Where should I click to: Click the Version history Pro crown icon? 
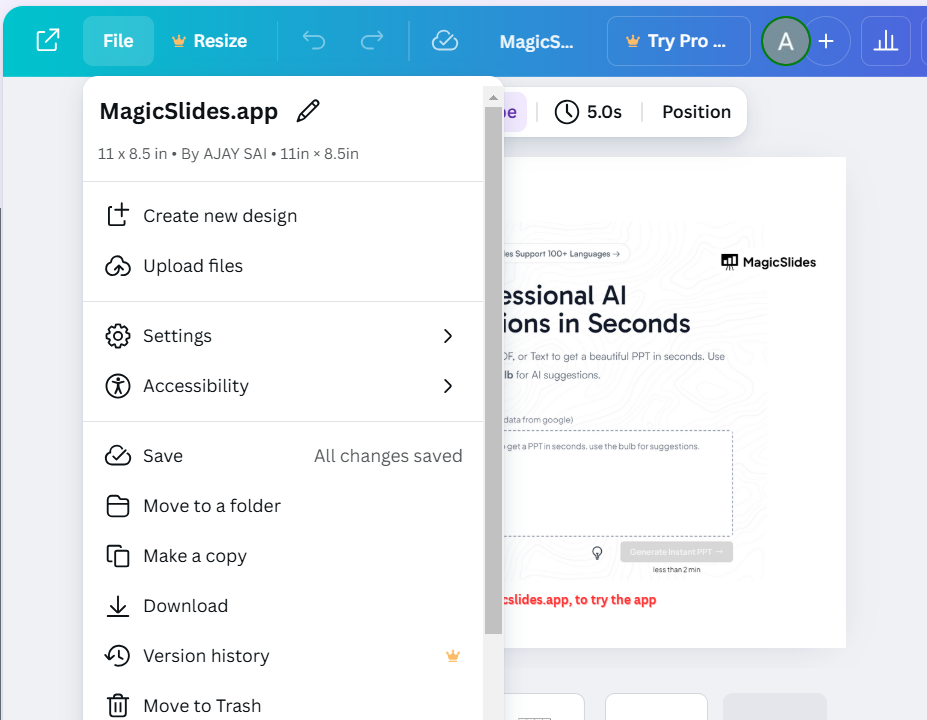453,656
